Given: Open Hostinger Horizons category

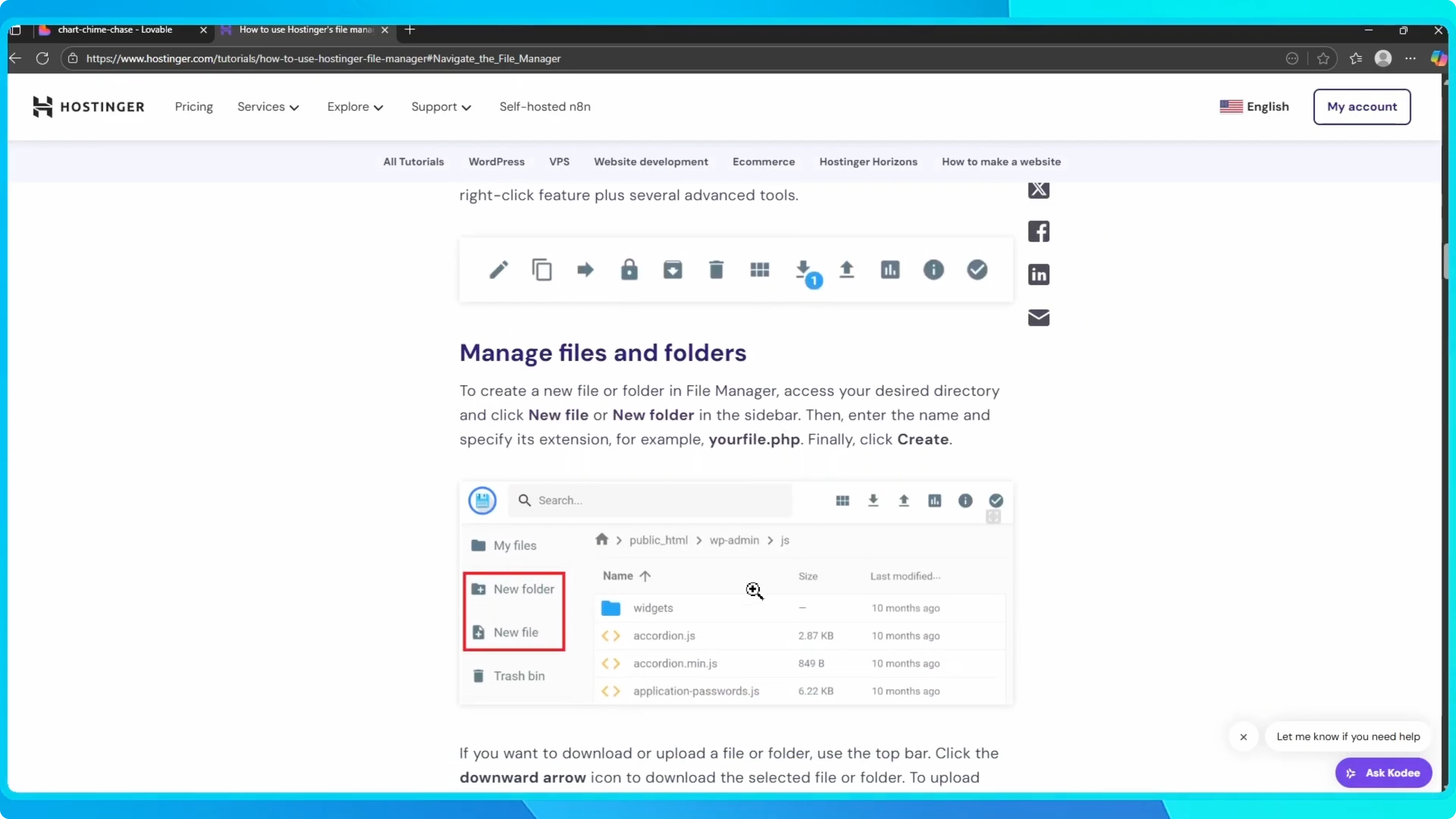Looking at the screenshot, I should pyautogui.click(x=868, y=162).
